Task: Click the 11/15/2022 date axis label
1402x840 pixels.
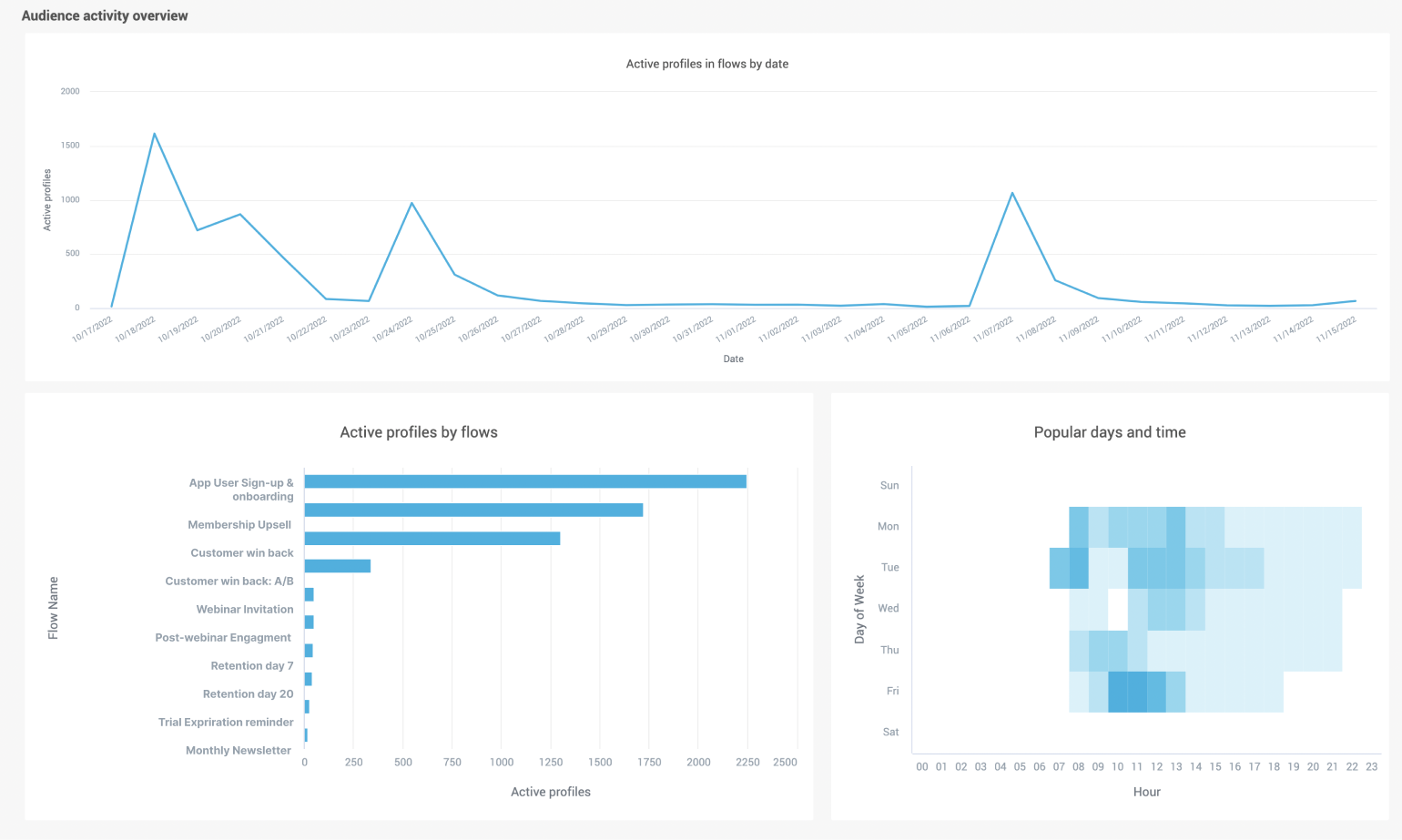Action: 1336,329
